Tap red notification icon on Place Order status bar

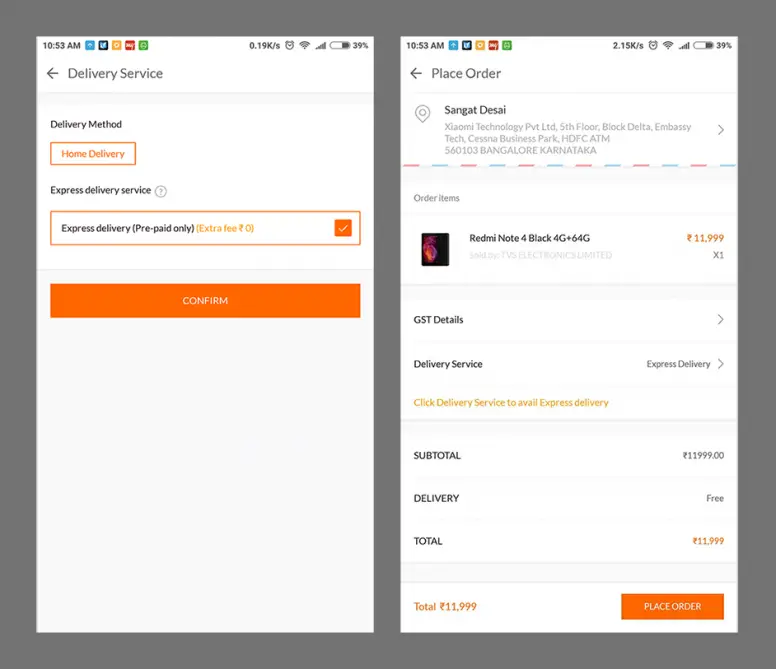[493, 46]
